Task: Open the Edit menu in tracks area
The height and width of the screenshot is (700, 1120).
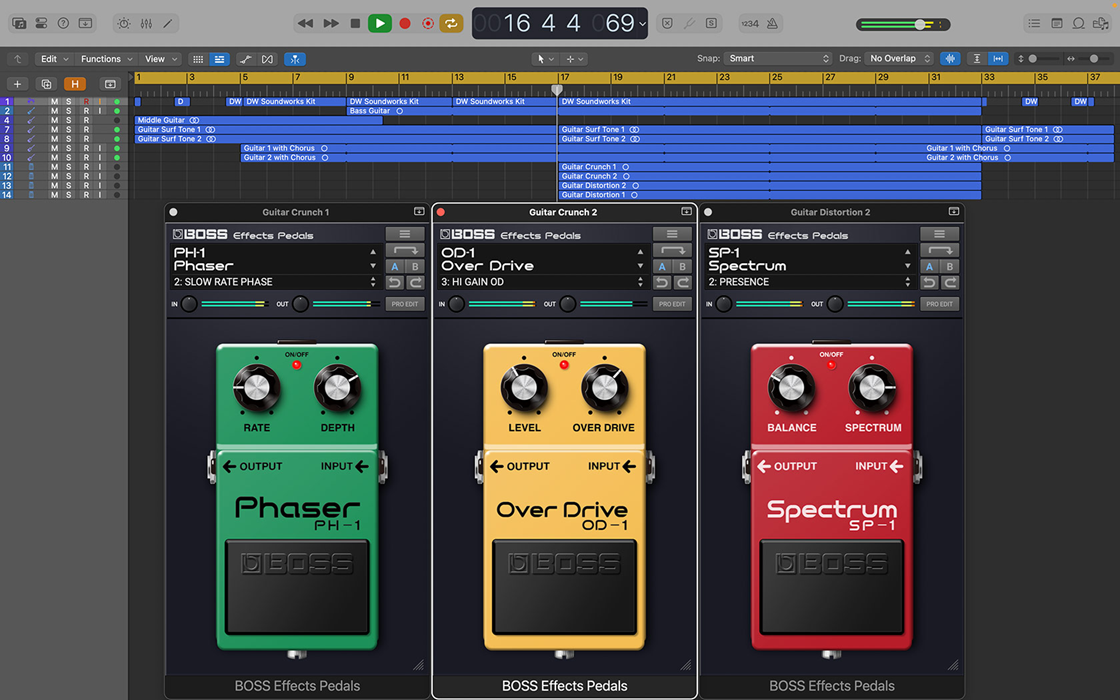Action: click(x=53, y=59)
